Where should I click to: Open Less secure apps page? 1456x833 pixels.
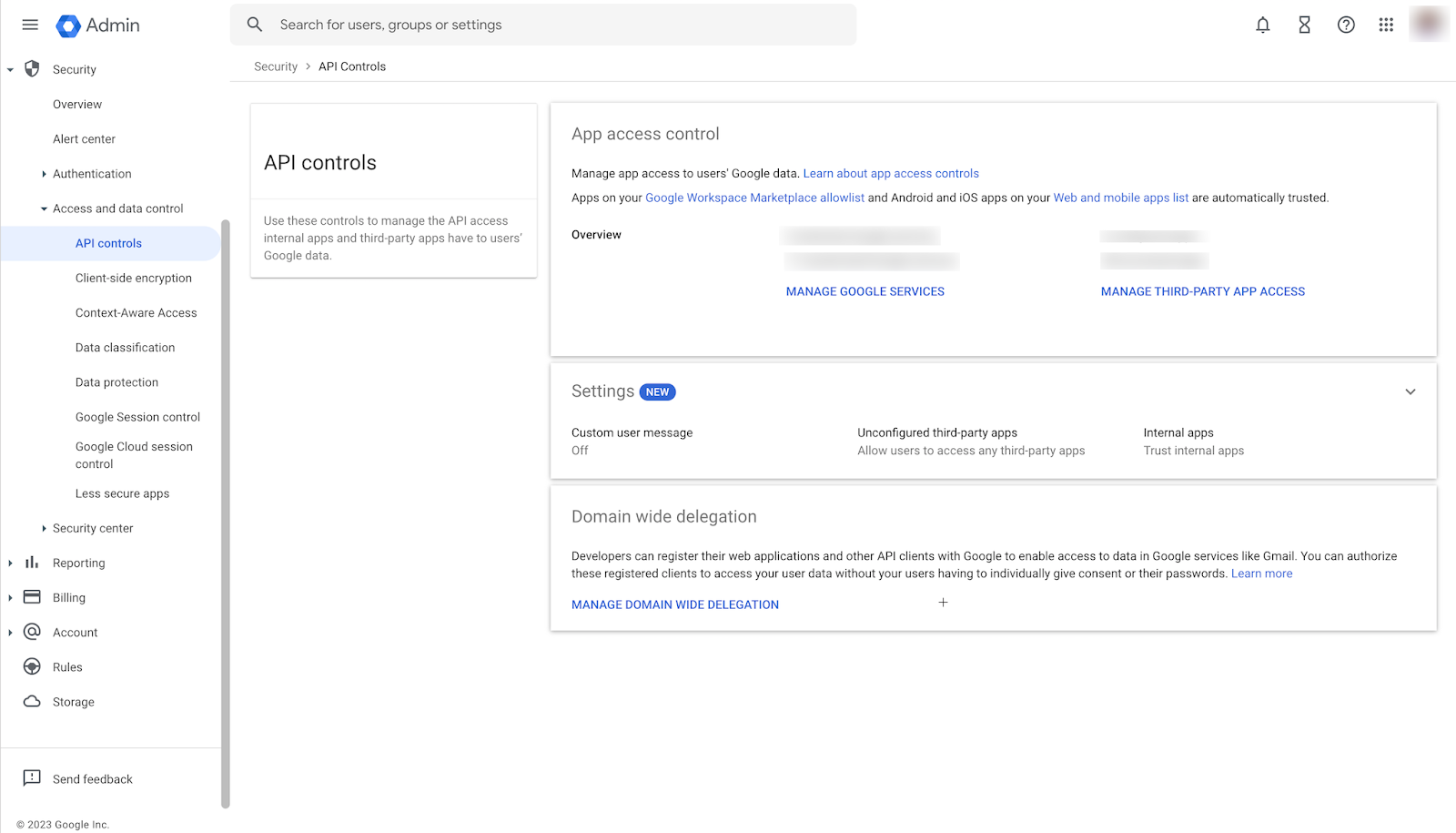point(123,493)
